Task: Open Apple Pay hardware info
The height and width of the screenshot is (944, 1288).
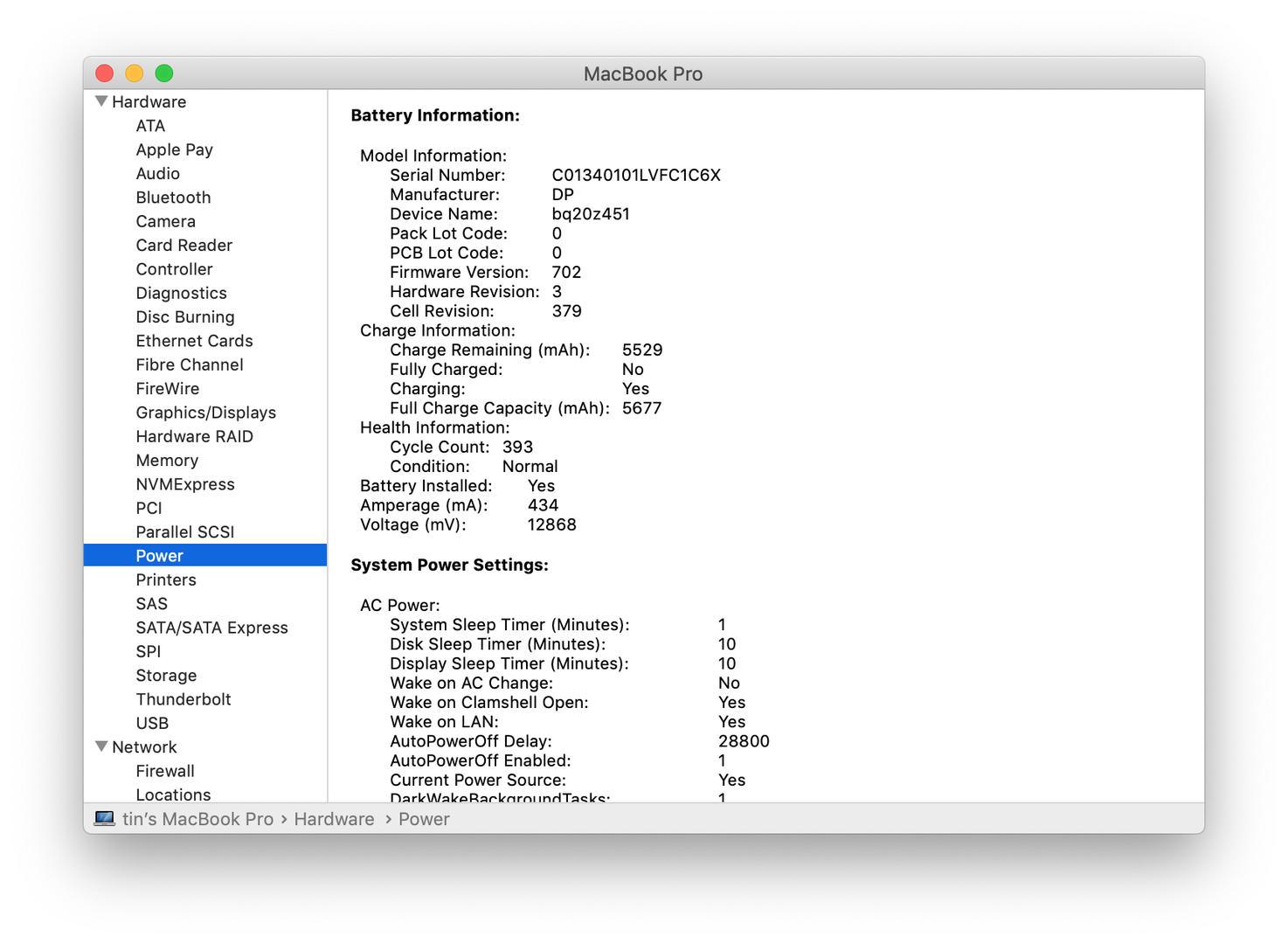Action: pyautogui.click(x=174, y=149)
